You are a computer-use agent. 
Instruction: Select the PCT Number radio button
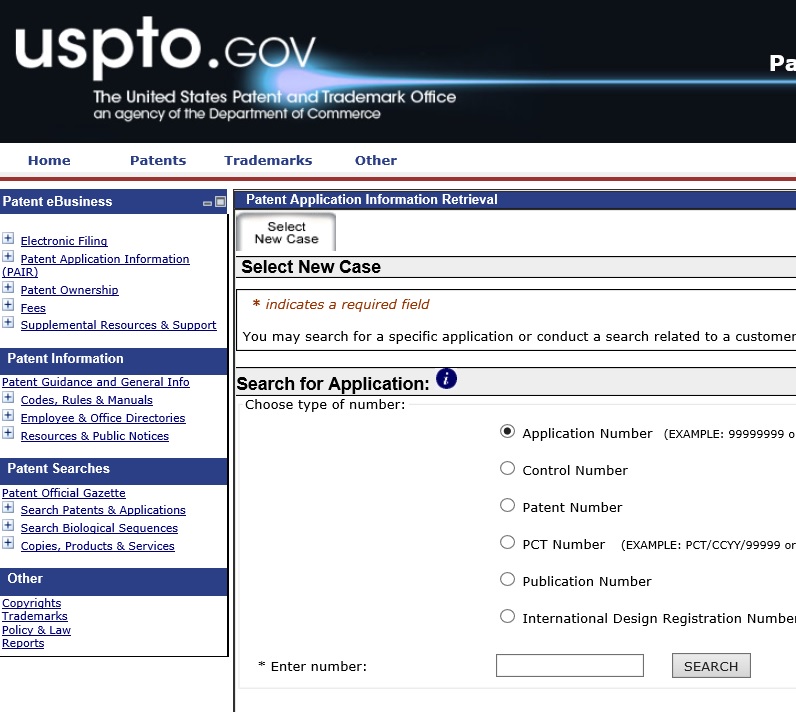[x=507, y=542]
